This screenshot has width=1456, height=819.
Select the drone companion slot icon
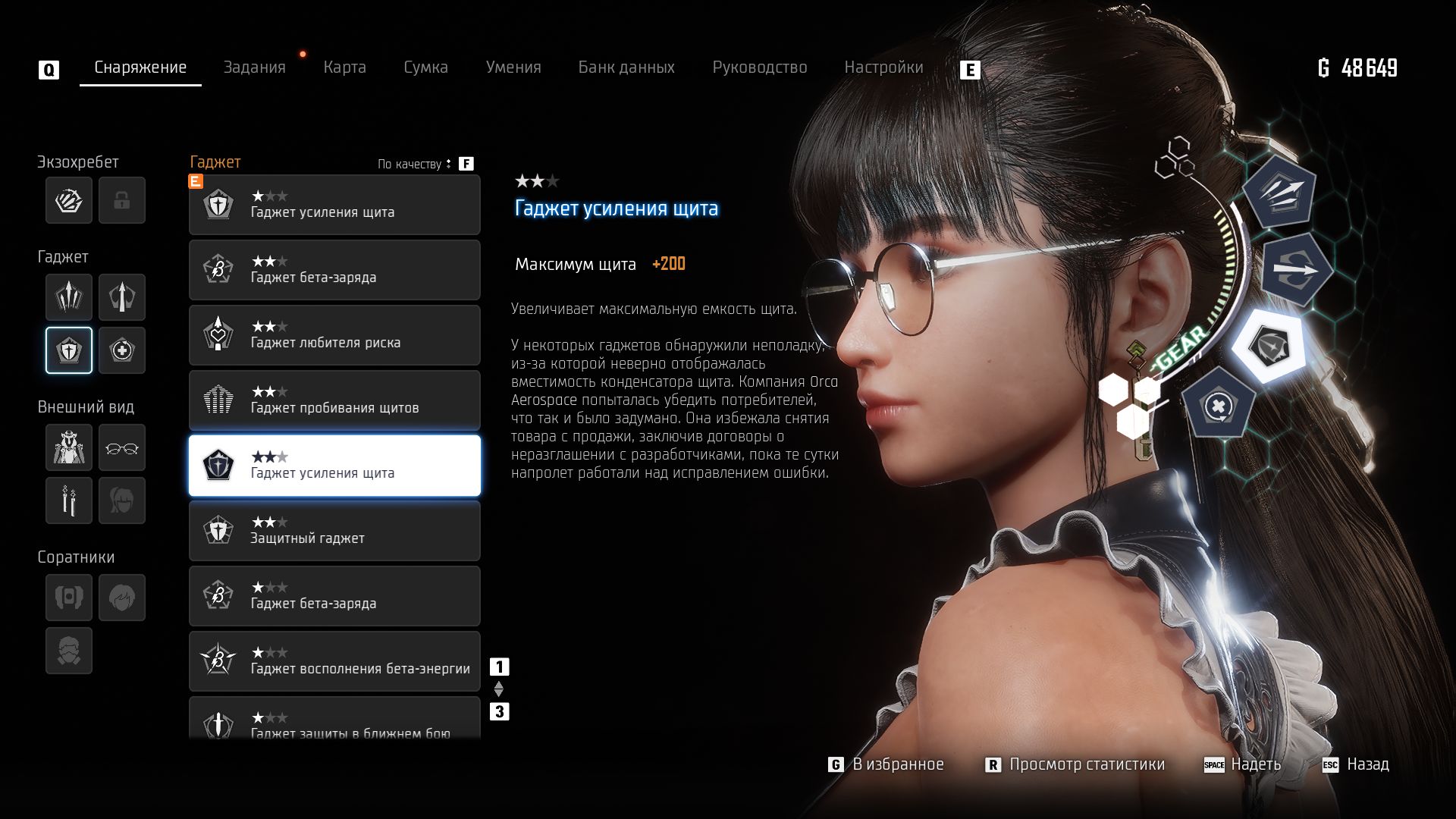69,598
